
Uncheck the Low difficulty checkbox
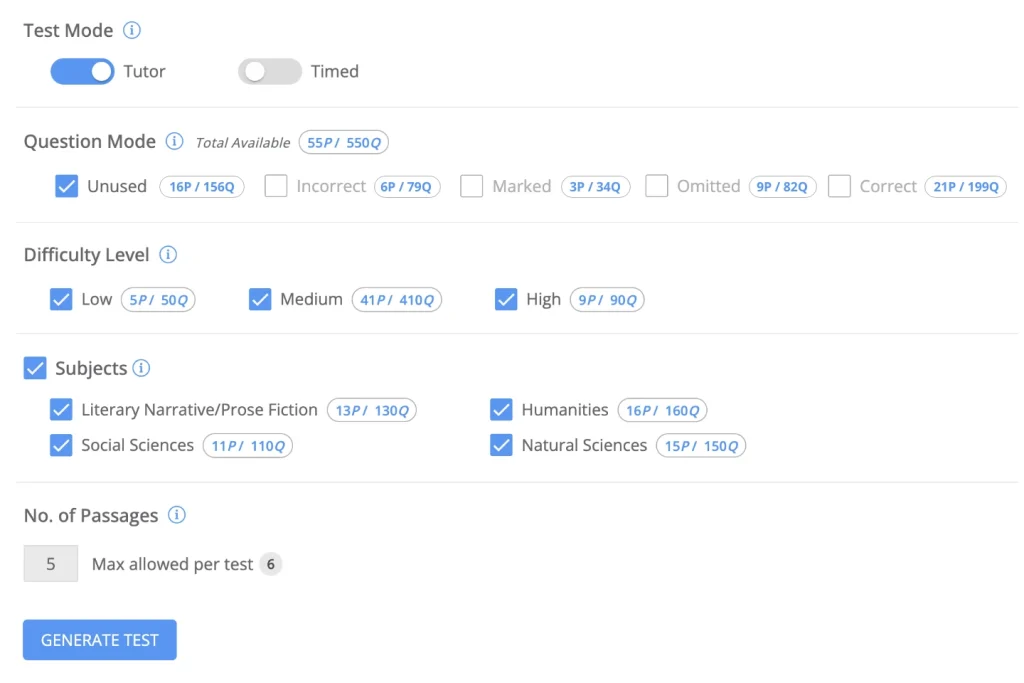(61, 299)
